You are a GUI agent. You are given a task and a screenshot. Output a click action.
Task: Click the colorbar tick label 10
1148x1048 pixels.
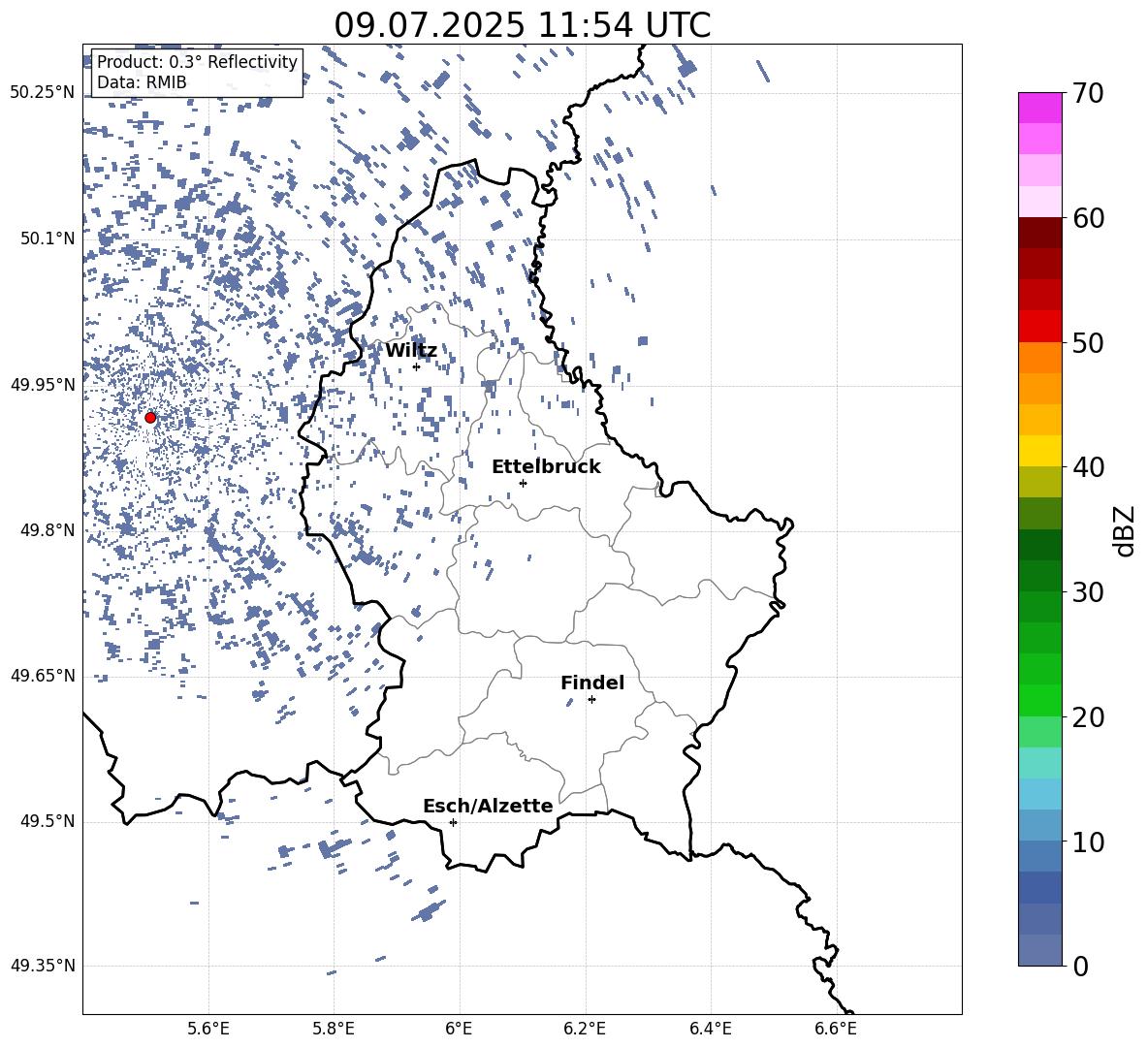(x=1088, y=842)
